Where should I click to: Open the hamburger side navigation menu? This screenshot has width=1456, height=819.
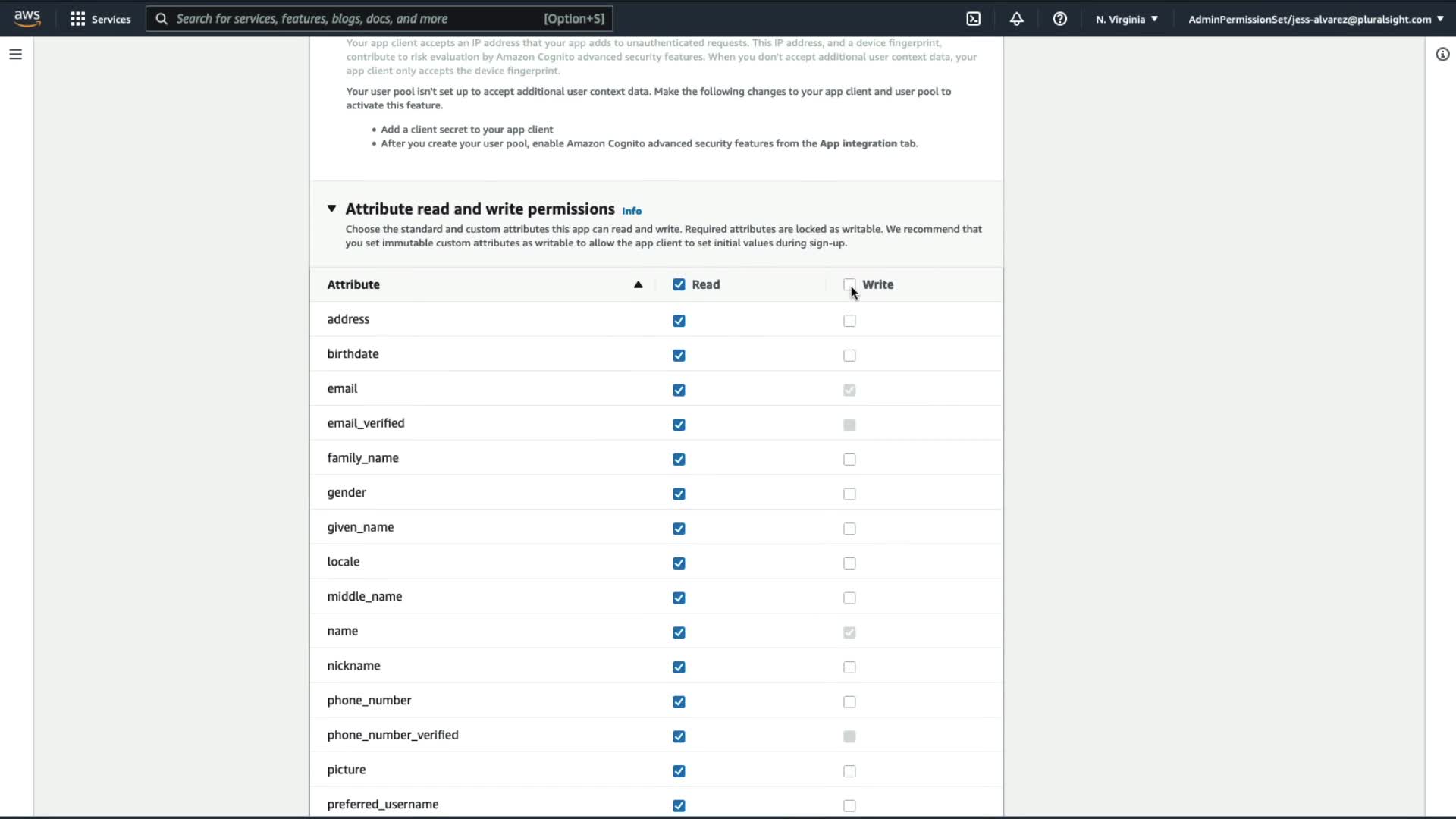tap(15, 55)
